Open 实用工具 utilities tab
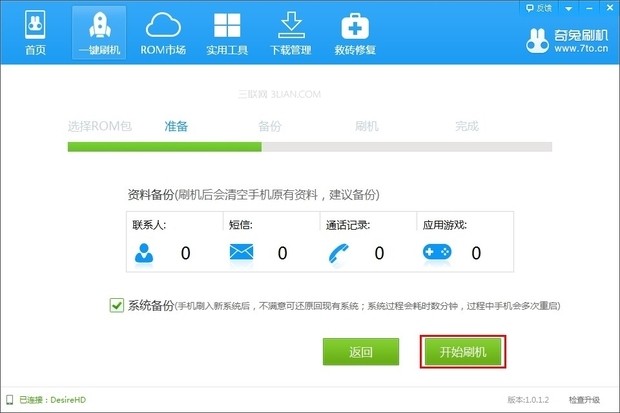This screenshot has height=413, width=620. [x=227, y=33]
